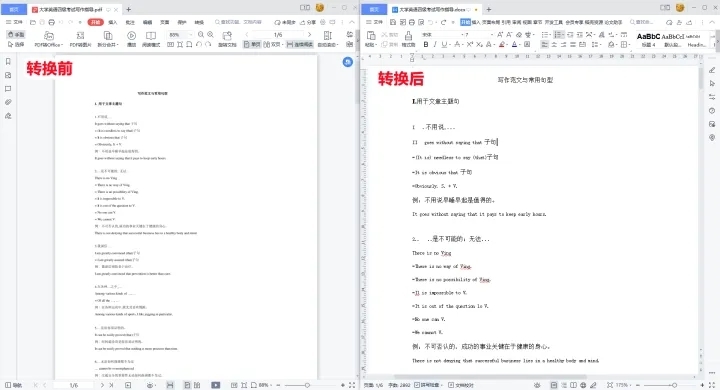The width and height of the screenshot is (720, 390).
Task: Click the page number field in PDF toolbar
Action: (x=278, y=35)
